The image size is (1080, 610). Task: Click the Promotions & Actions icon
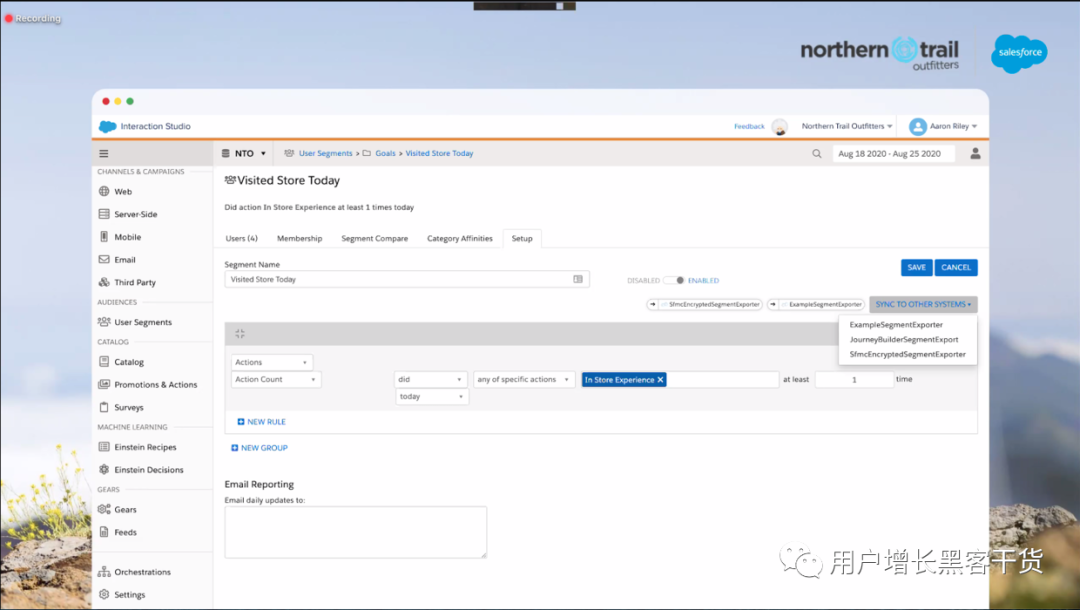pos(104,384)
